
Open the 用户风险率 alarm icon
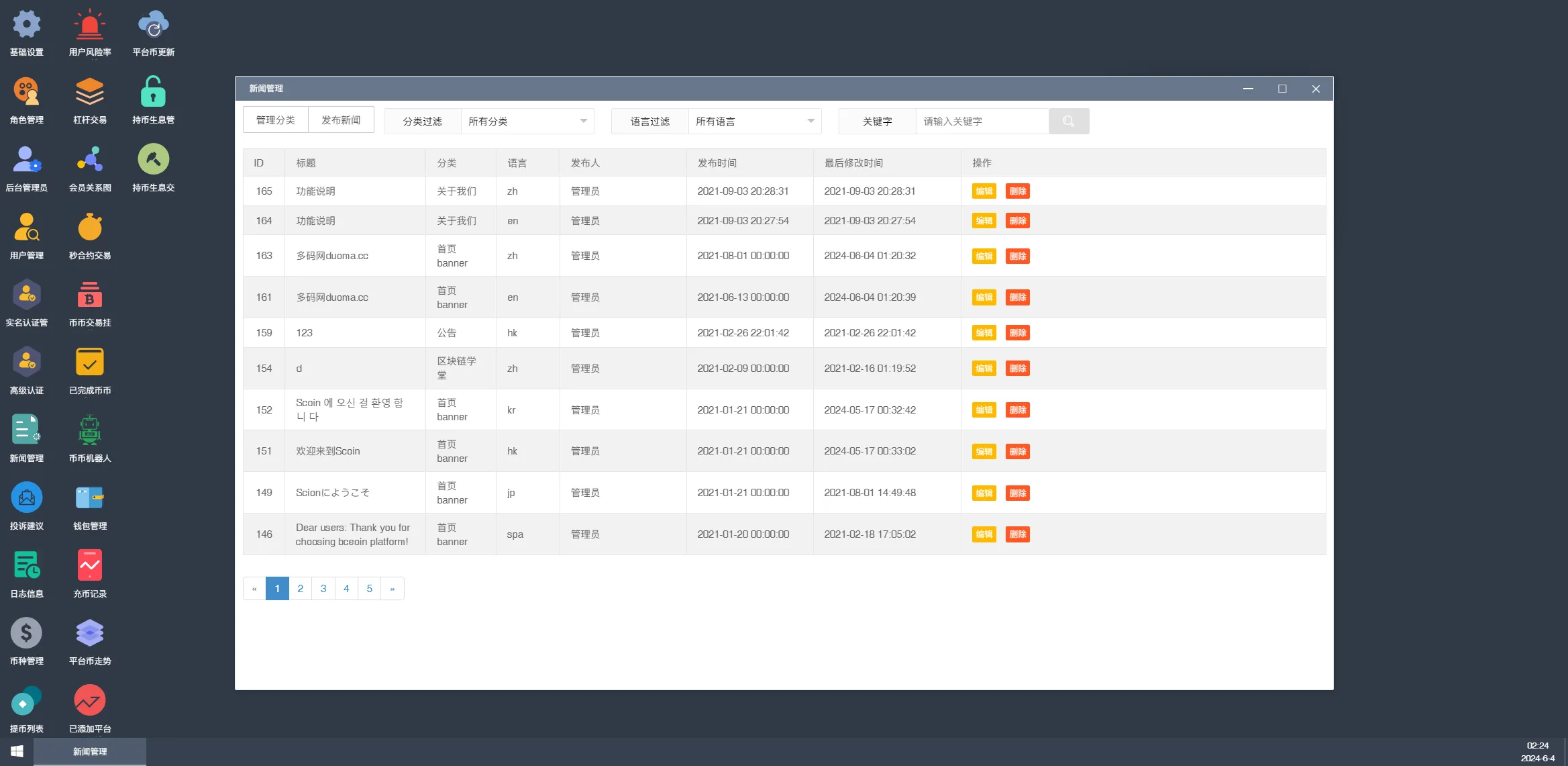(89, 26)
